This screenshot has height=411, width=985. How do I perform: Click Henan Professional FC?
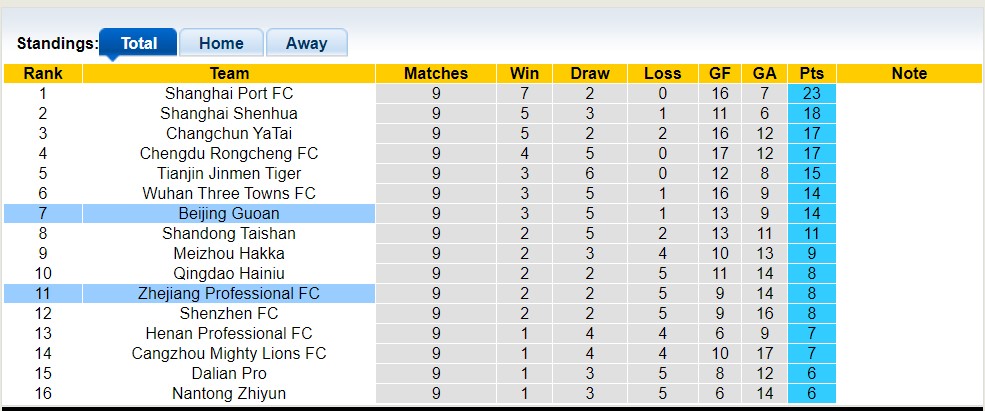click(229, 333)
